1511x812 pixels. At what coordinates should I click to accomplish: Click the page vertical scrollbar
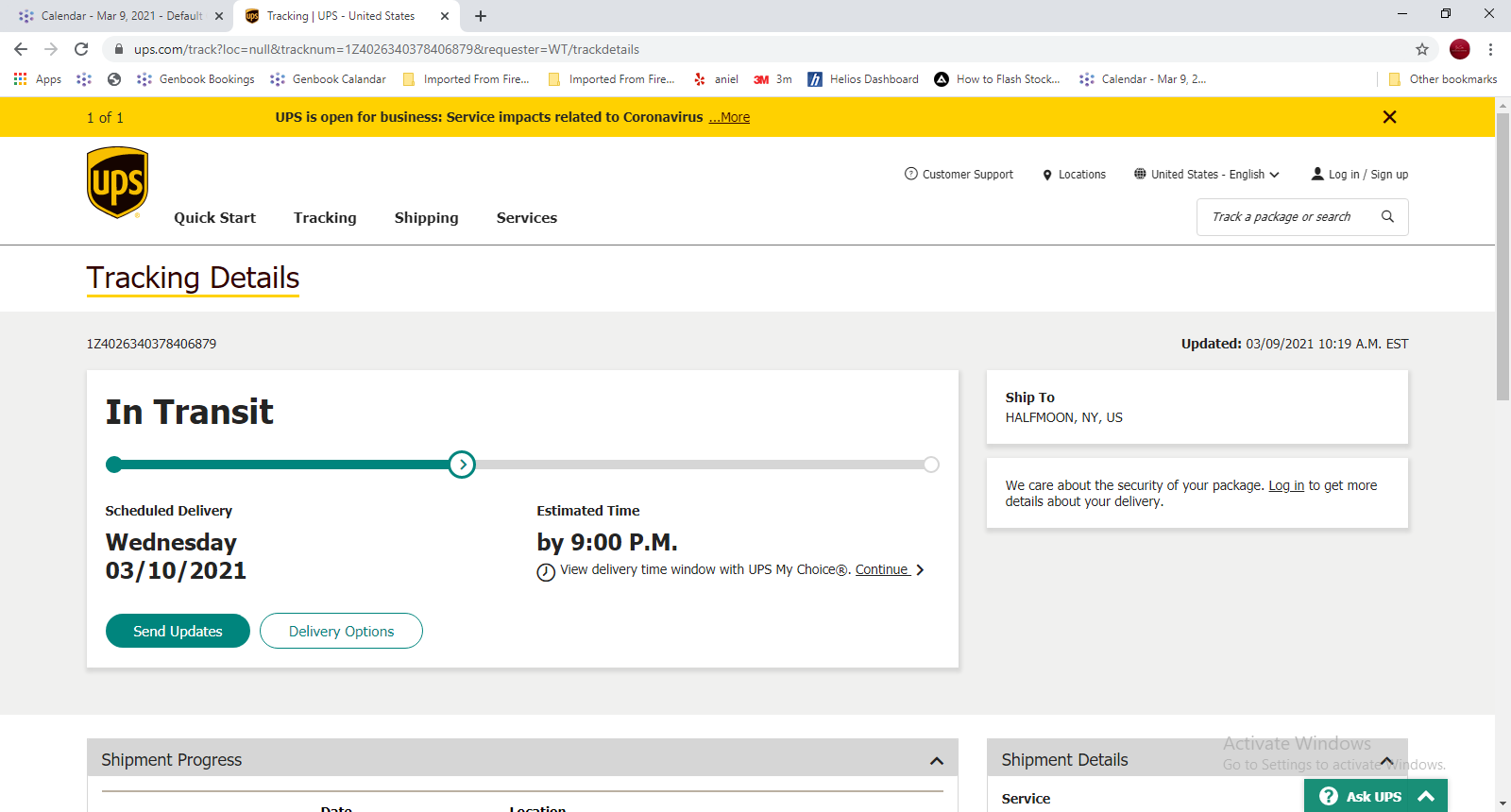pyautogui.click(x=1503, y=257)
